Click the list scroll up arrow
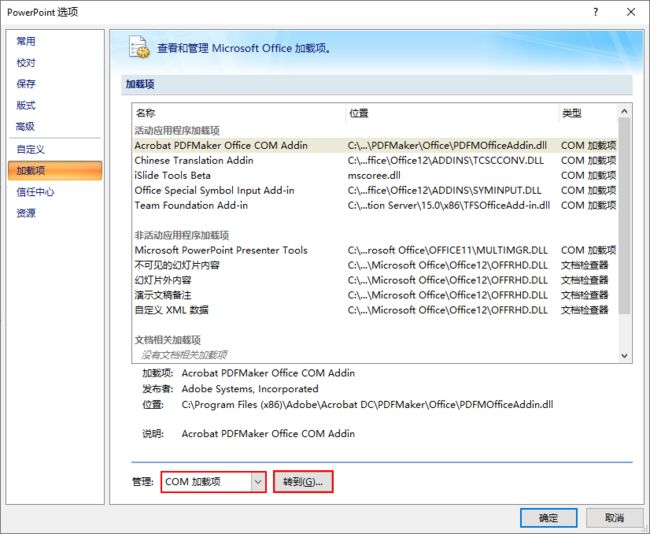Viewport: 650px width, 534px height. click(624, 111)
